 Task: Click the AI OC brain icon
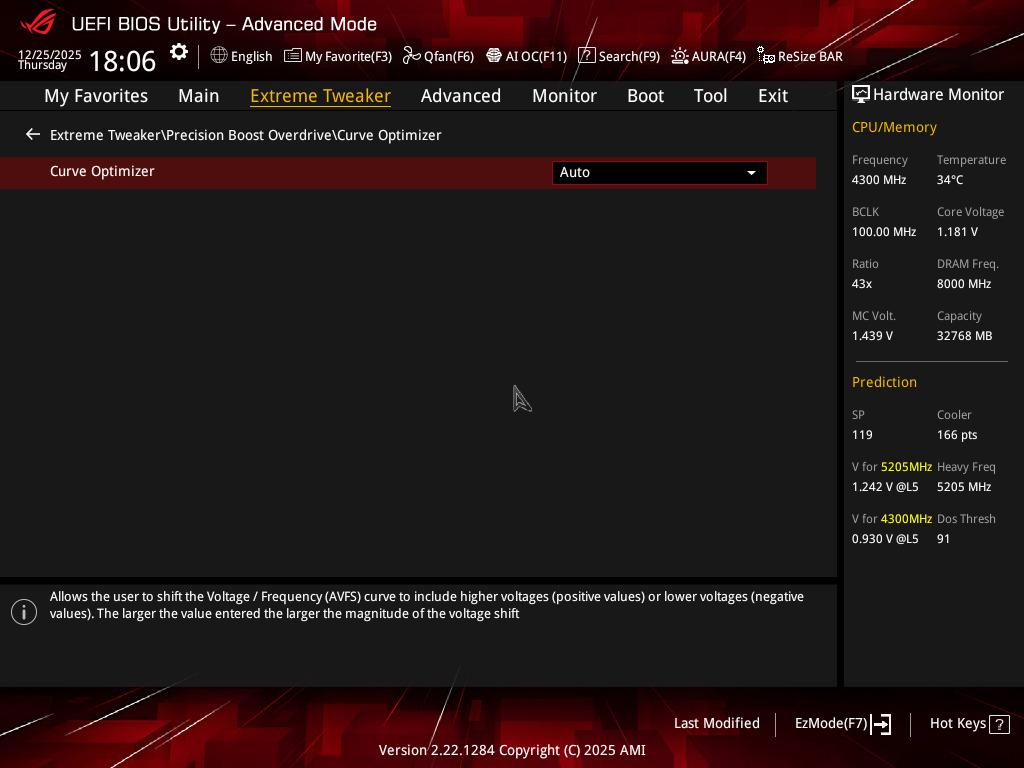pos(494,56)
